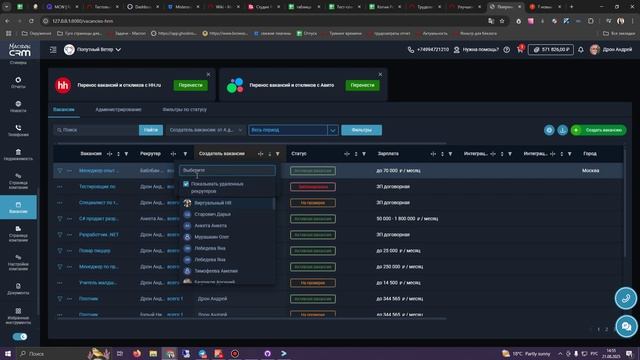Open three-dots menu for Тестировщик row
Screen dimensions: 640x360
click(x=60, y=187)
